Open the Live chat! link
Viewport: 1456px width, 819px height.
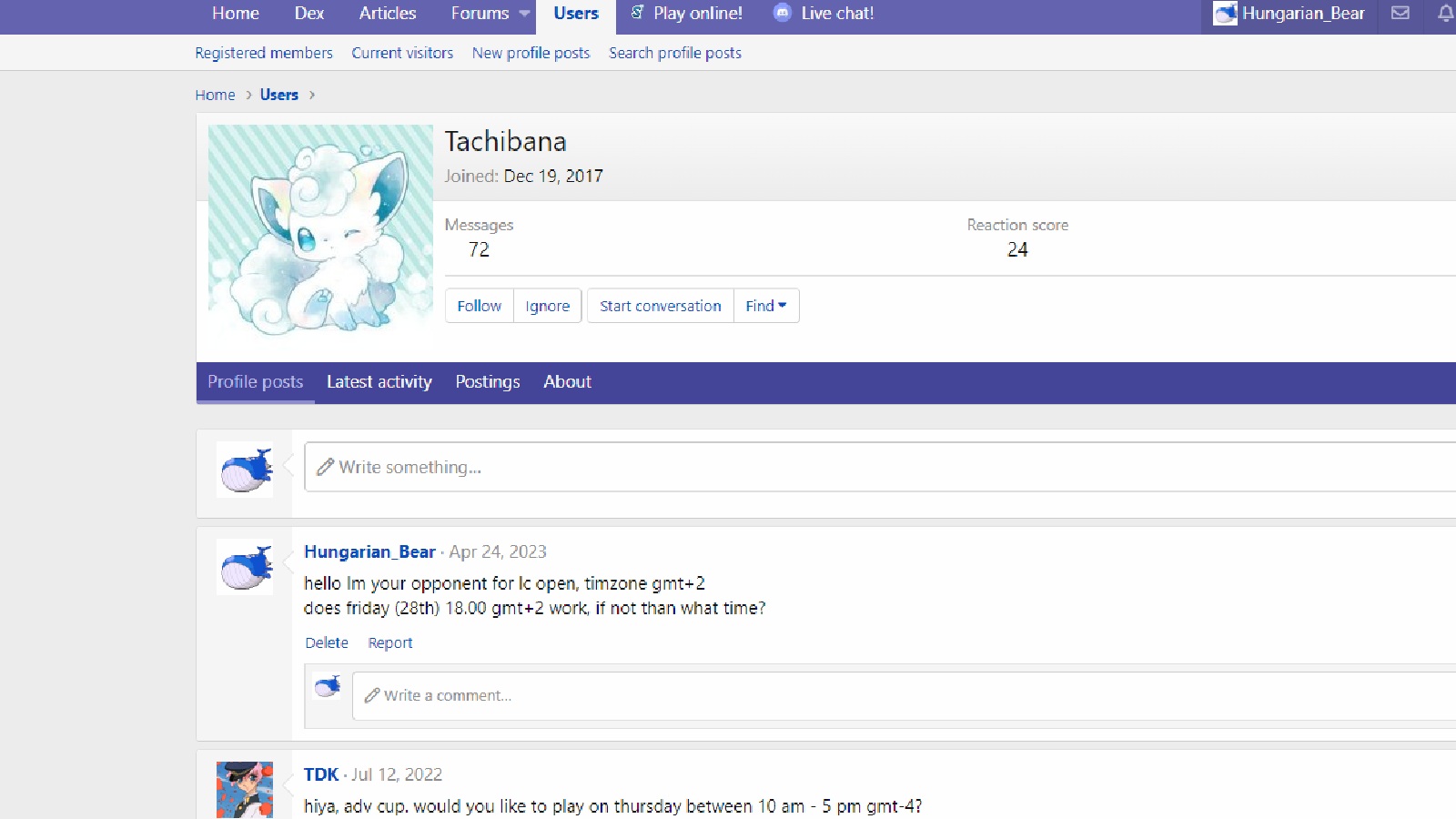[837, 14]
